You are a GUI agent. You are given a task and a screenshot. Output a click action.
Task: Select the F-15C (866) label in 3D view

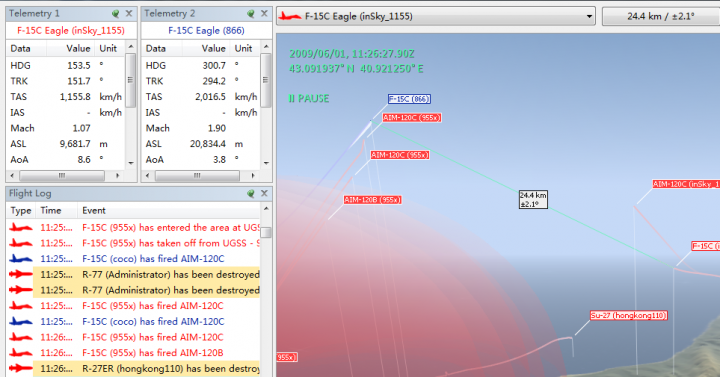pos(409,99)
